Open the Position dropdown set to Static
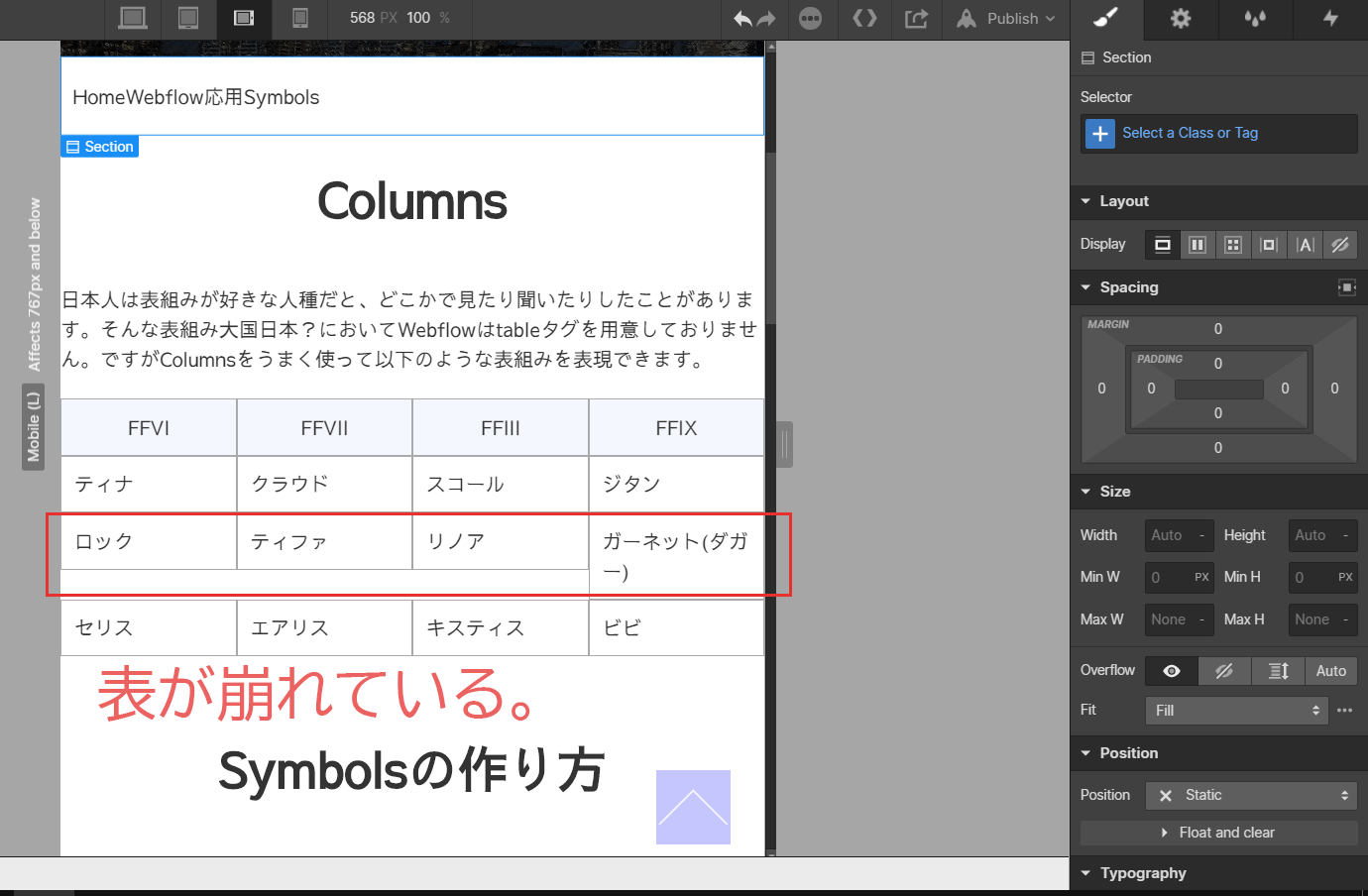1368x896 pixels. (x=1251, y=796)
